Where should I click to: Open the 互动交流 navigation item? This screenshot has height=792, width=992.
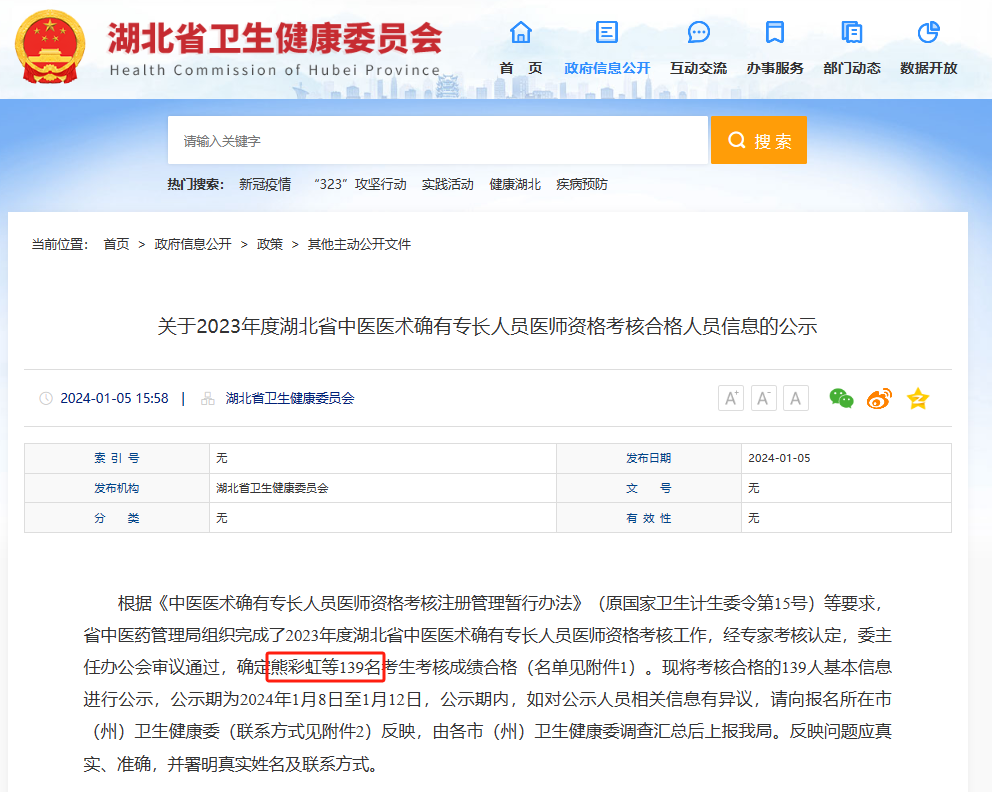point(698,68)
